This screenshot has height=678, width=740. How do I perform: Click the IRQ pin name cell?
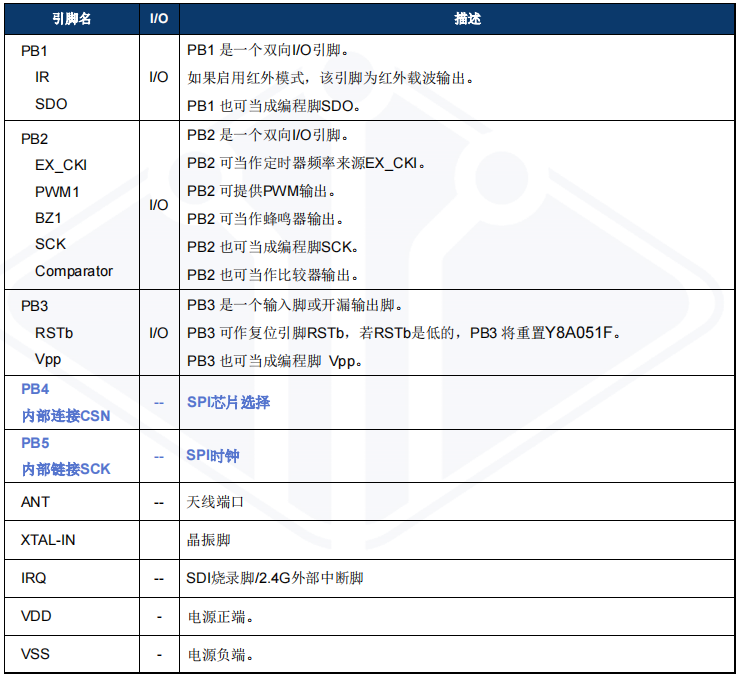point(34,578)
